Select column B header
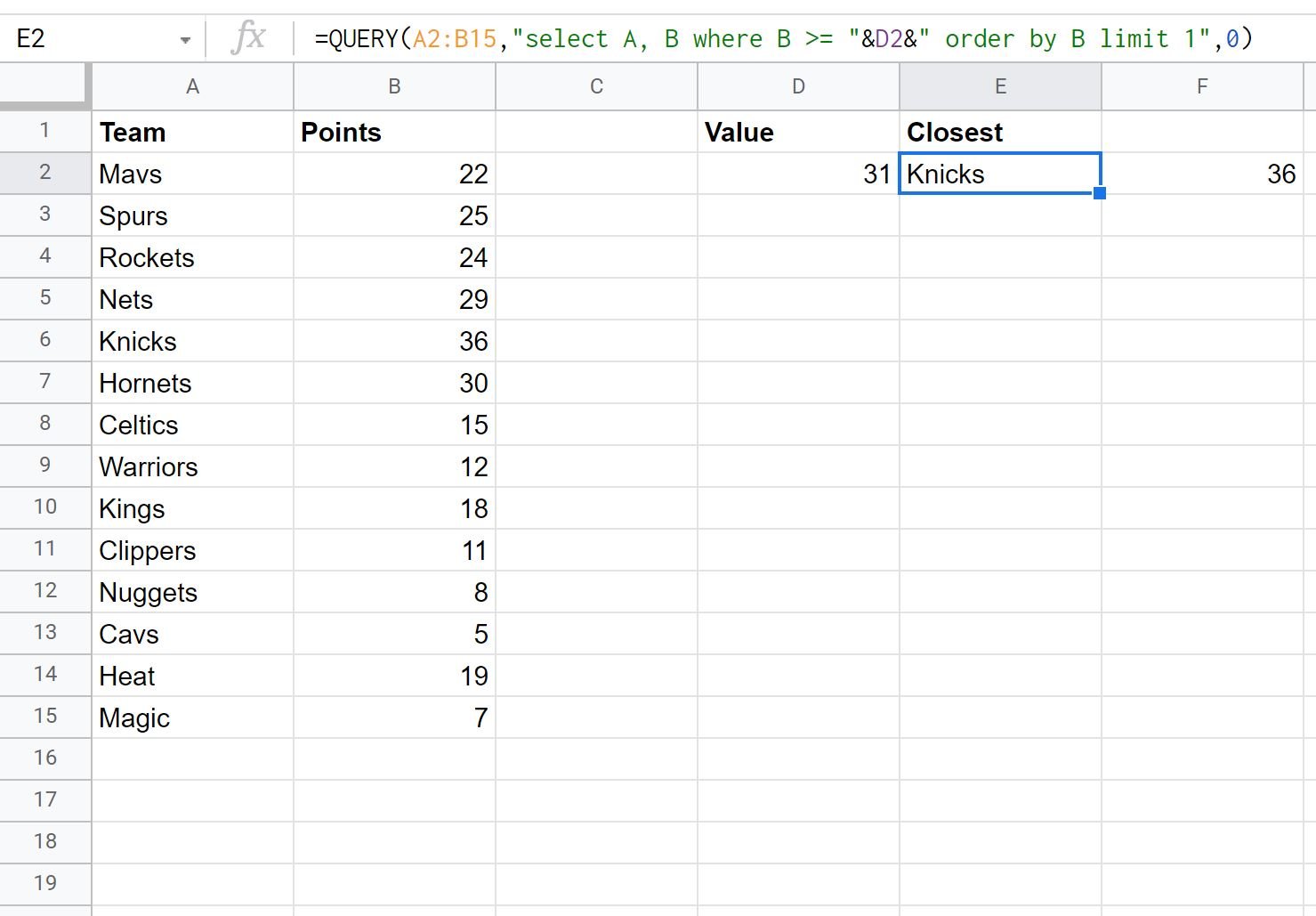 (394, 87)
